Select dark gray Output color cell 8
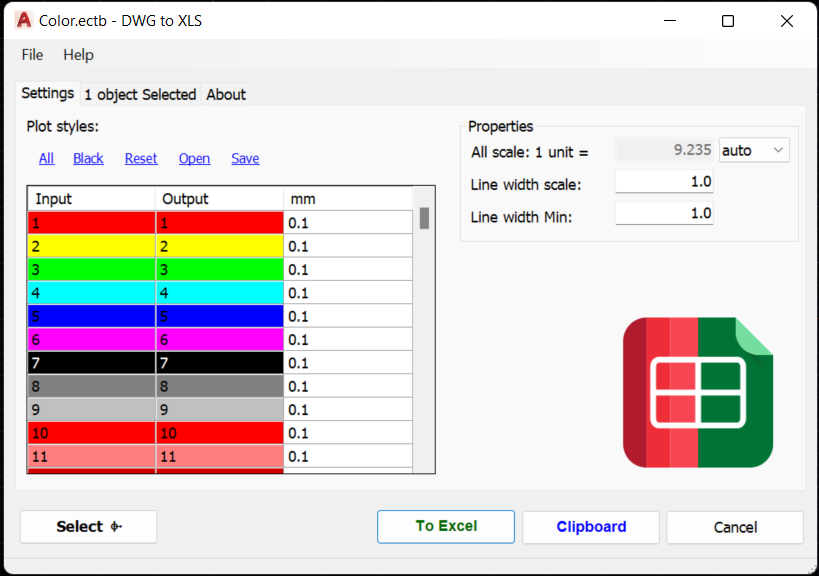The height and width of the screenshot is (576, 819). [220, 386]
